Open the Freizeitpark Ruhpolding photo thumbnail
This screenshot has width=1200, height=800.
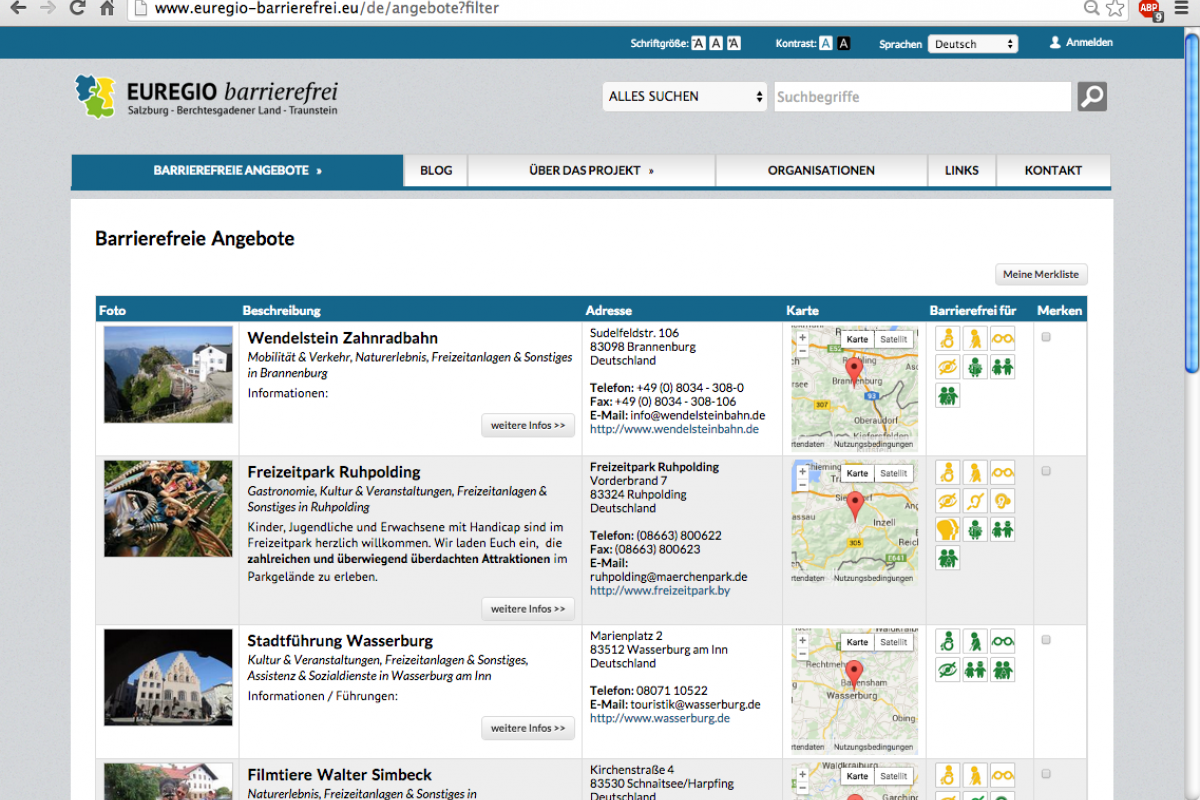point(168,509)
